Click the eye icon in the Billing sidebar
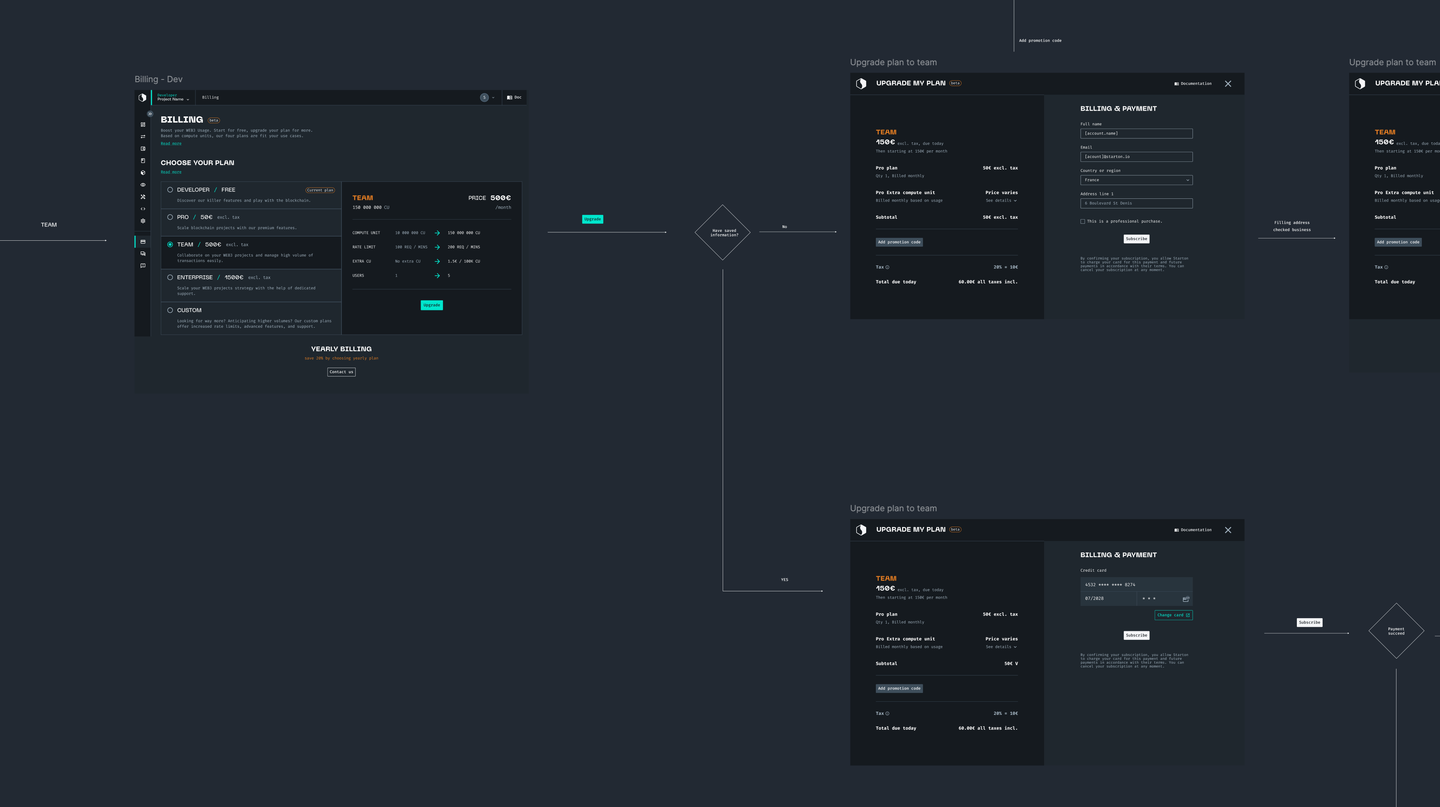Screen dimensions: 1440x807 pyautogui.click(x=143, y=185)
